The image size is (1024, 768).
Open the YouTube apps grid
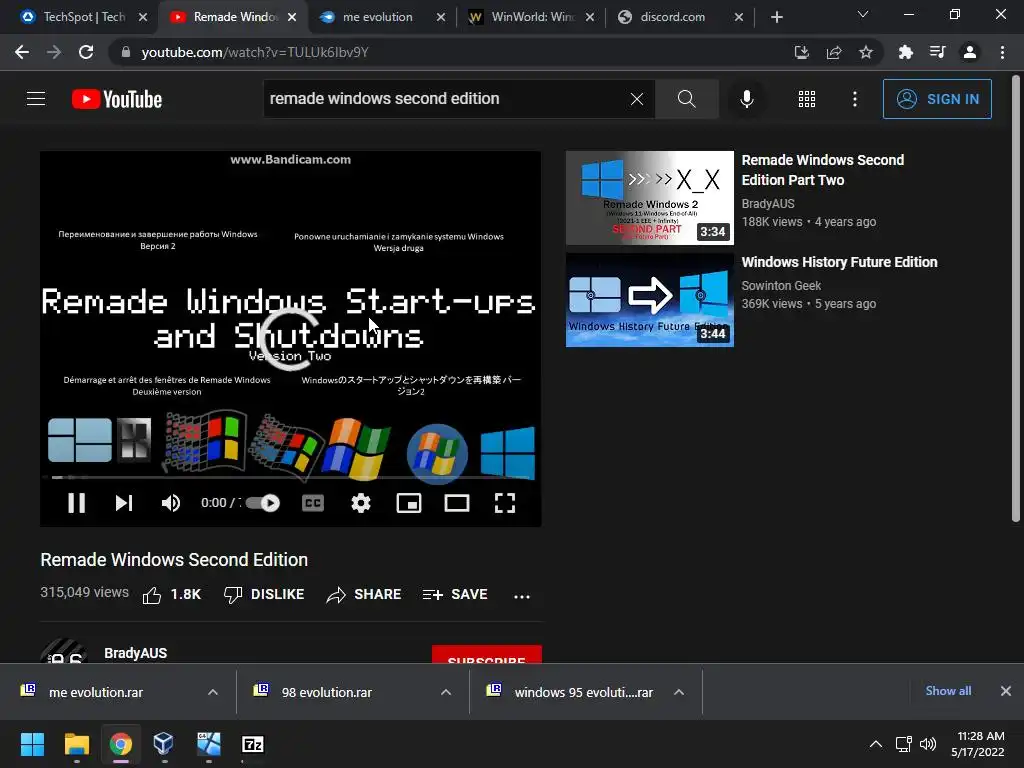tap(807, 99)
